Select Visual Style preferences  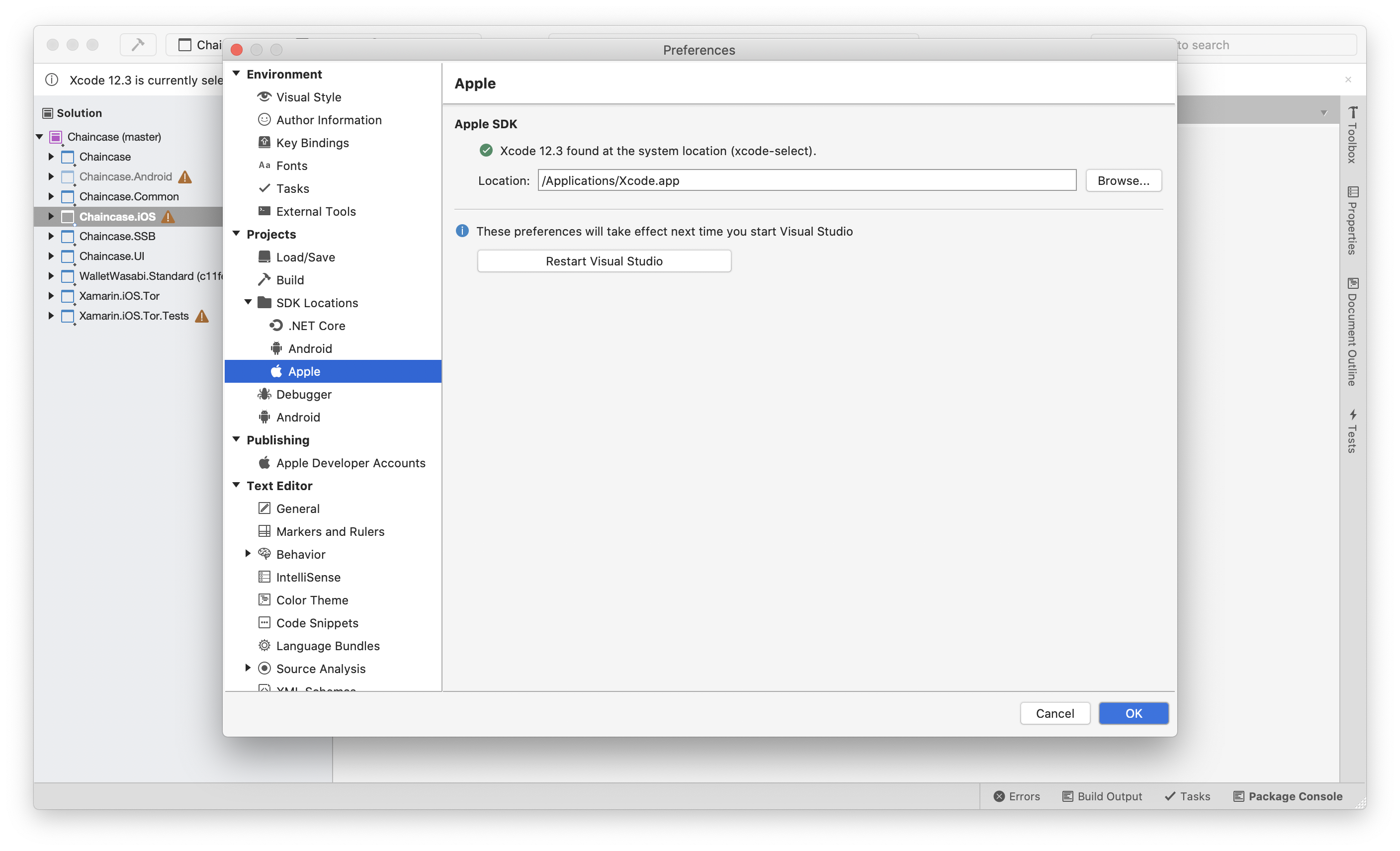click(309, 97)
